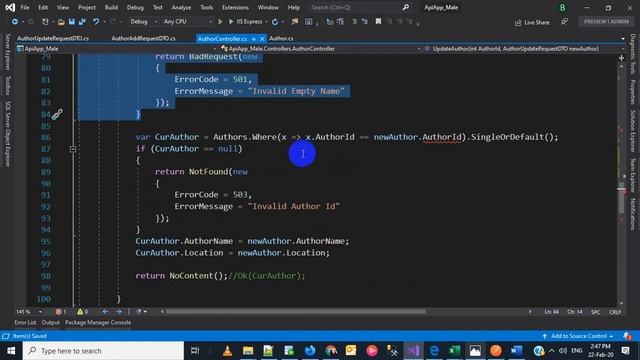Click the Type here to search box
This screenshot has width=640, height=360.
(103, 351)
